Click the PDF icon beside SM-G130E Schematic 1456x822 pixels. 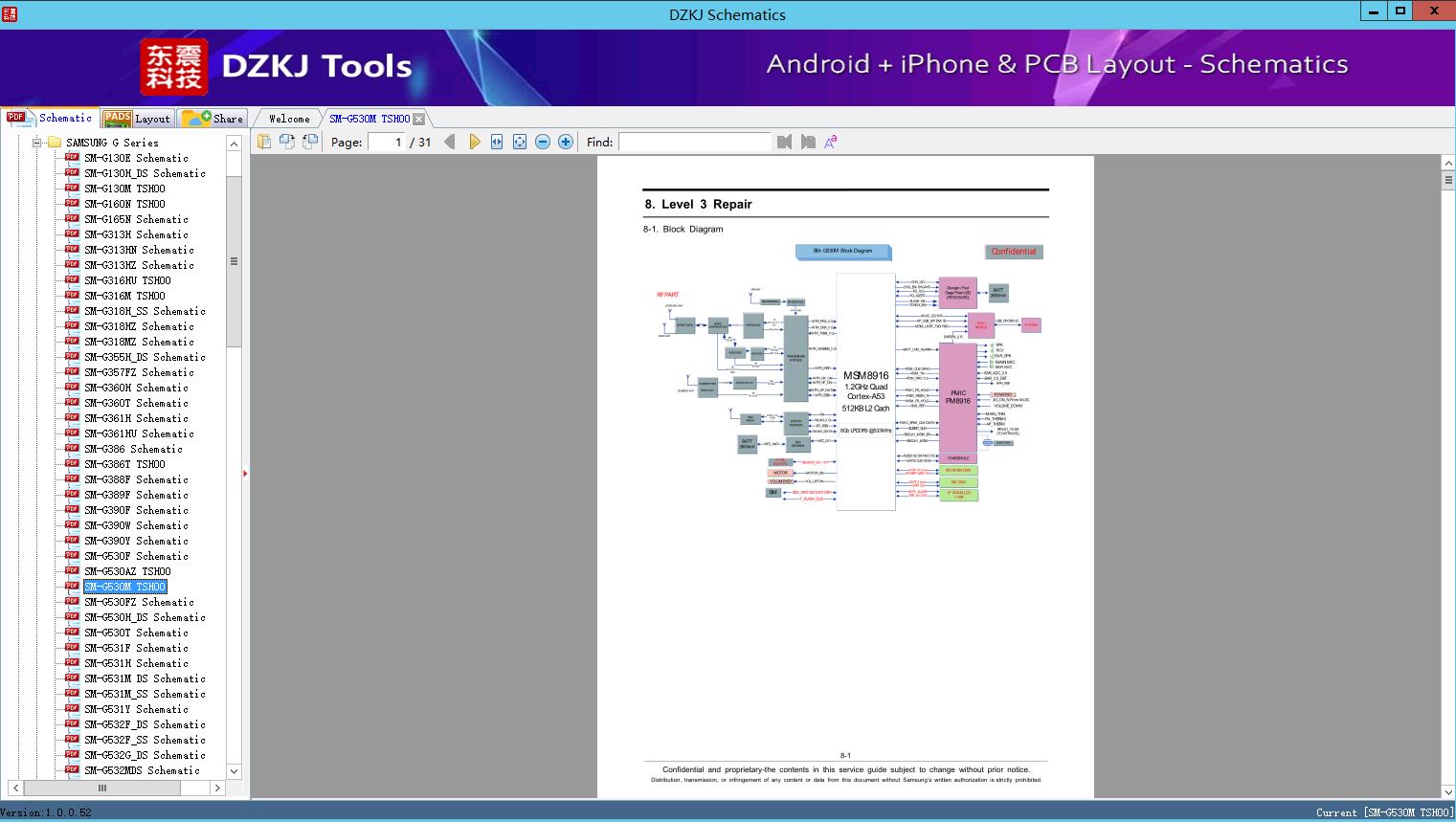click(72, 158)
